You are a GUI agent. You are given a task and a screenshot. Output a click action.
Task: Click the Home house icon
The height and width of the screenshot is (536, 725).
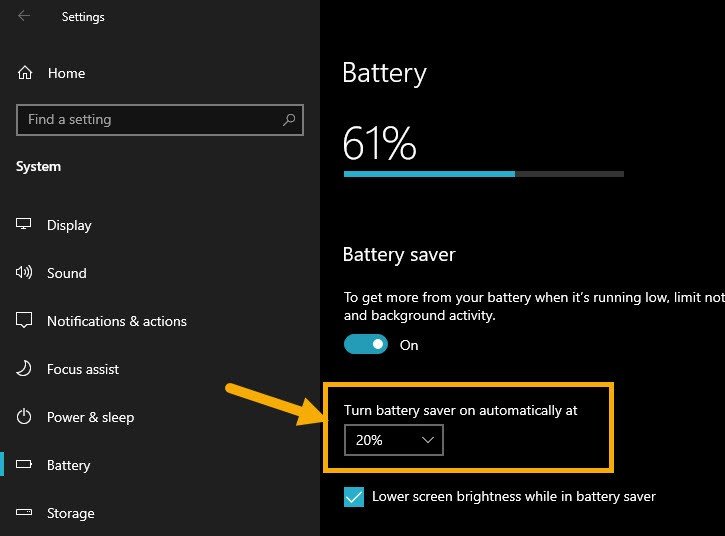(25, 73)
